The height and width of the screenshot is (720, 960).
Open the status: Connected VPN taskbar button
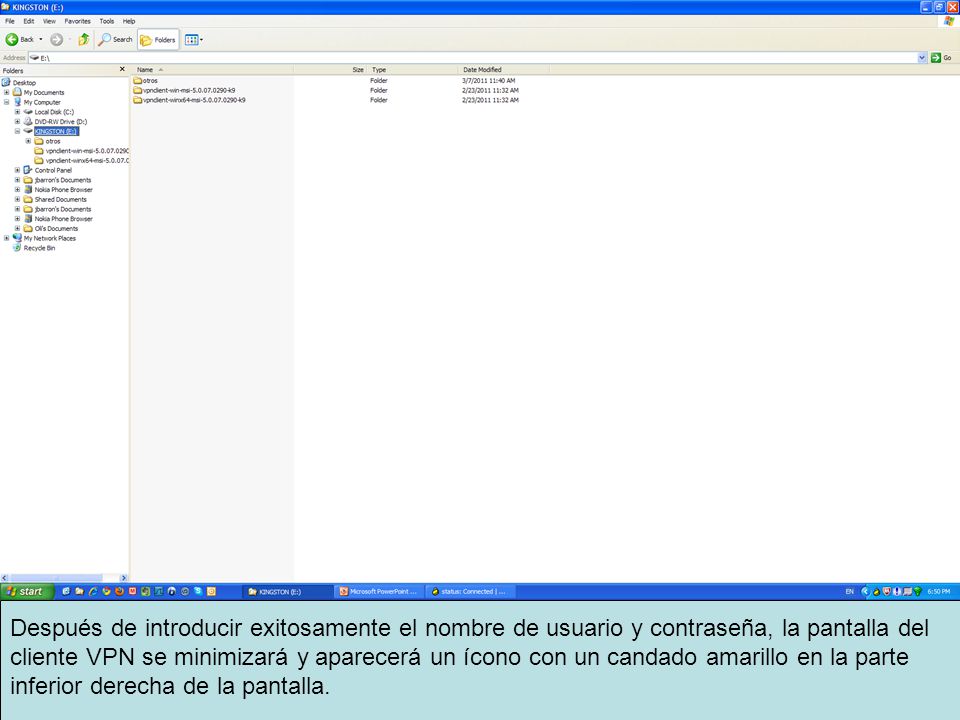pyautogui.click(x=469, y=591)
